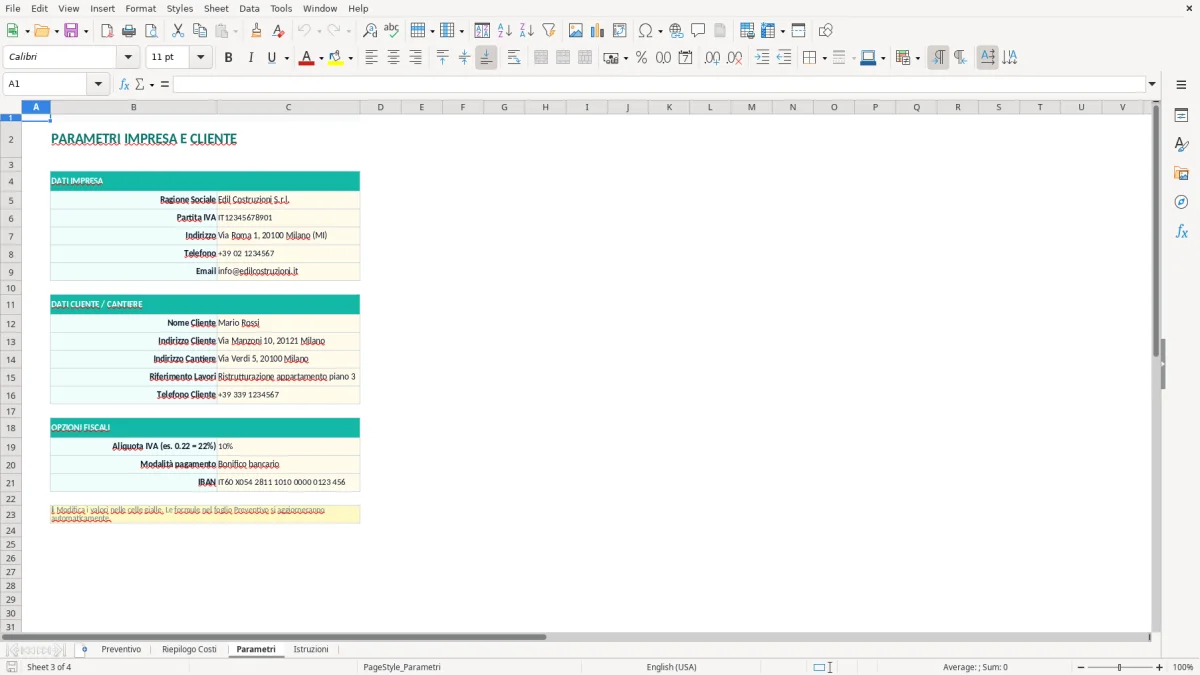Switch to the Riepilogo Costi sheet tab
The image size is (1200, 675).
[189, 649]
